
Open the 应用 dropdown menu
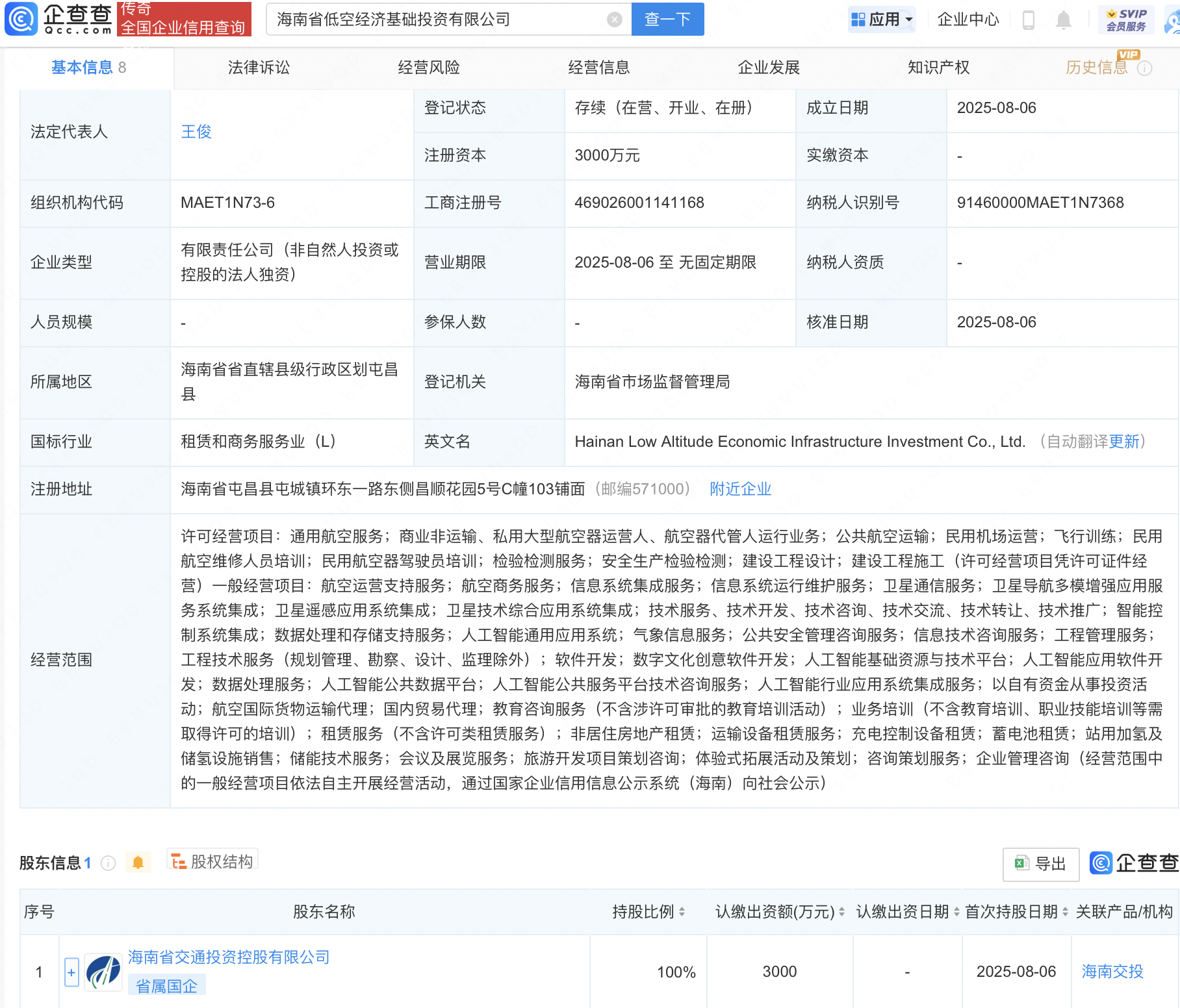[882, 19]
